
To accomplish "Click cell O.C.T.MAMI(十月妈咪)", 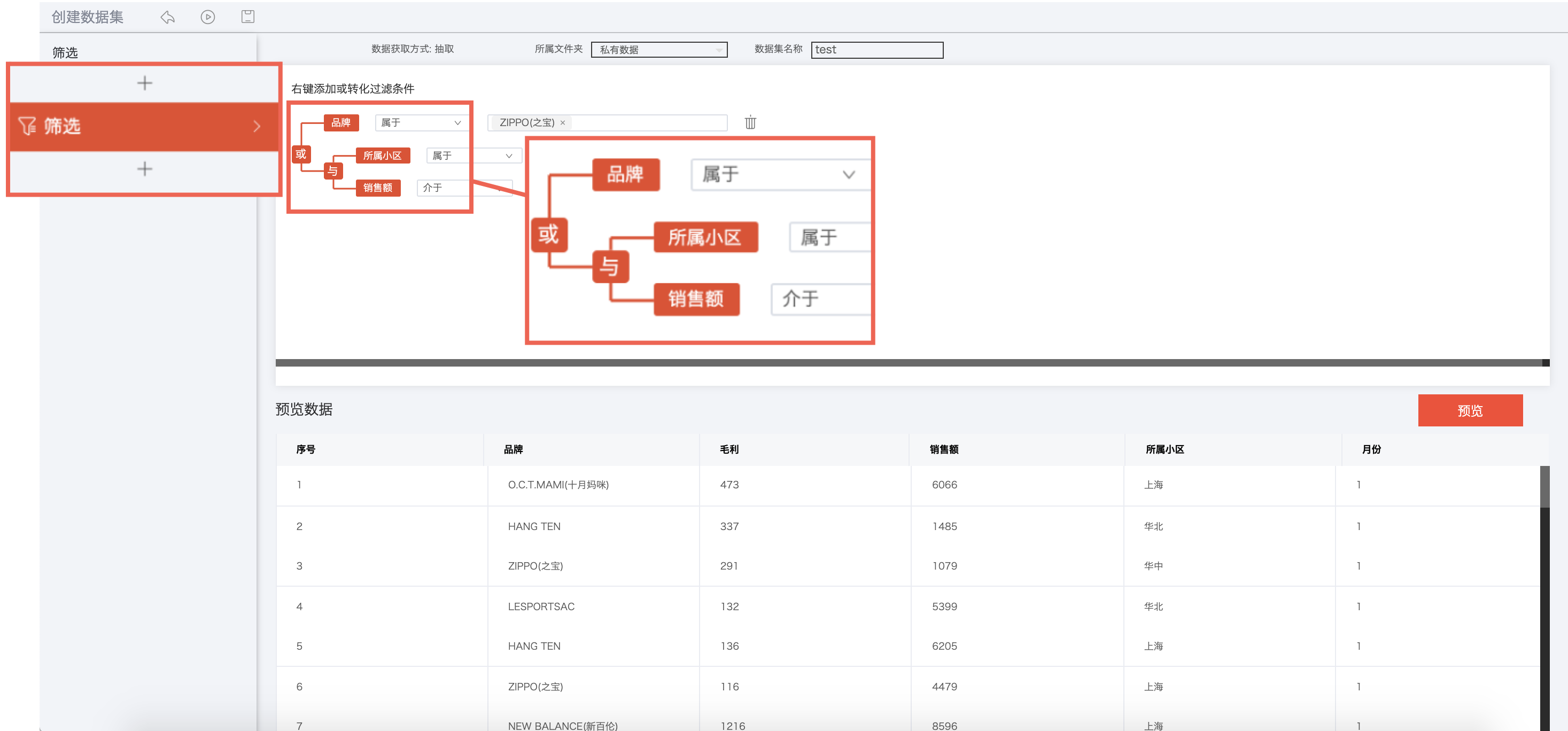I will [558, 485].
